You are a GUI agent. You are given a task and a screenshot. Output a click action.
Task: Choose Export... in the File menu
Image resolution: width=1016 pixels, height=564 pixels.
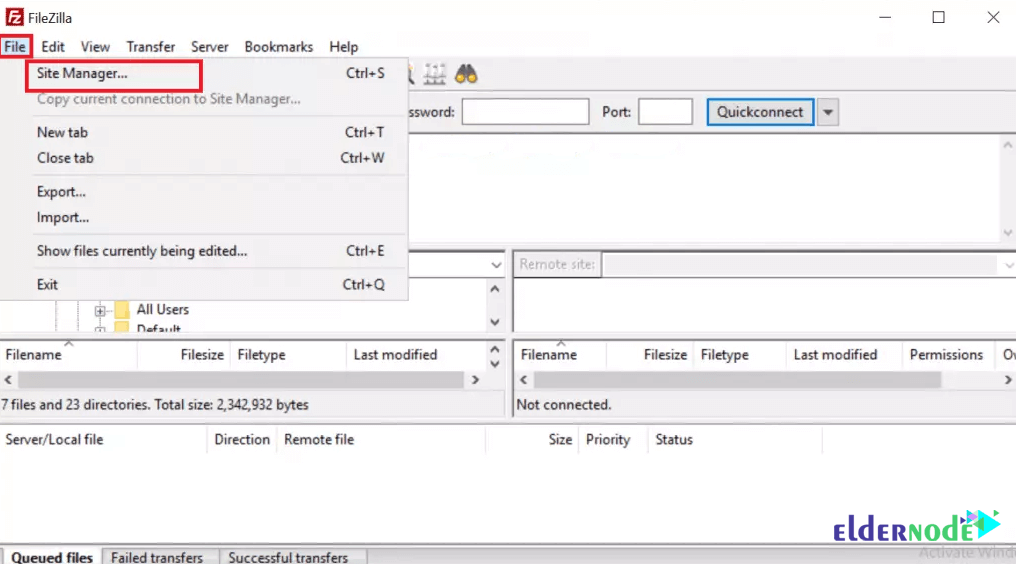point(211,192)
